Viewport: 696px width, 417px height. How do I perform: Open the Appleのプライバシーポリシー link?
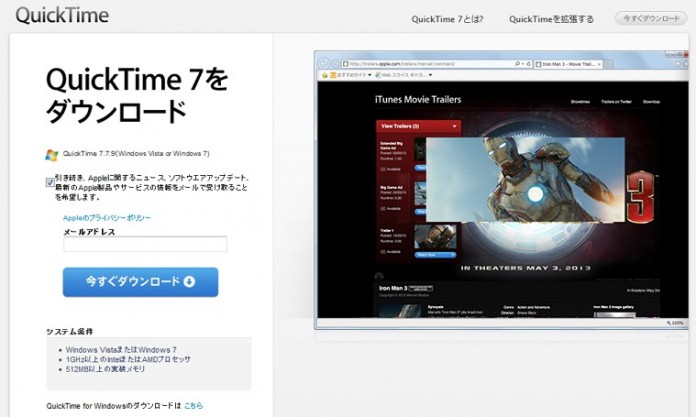pyautogui.click(x=107, y=218)
